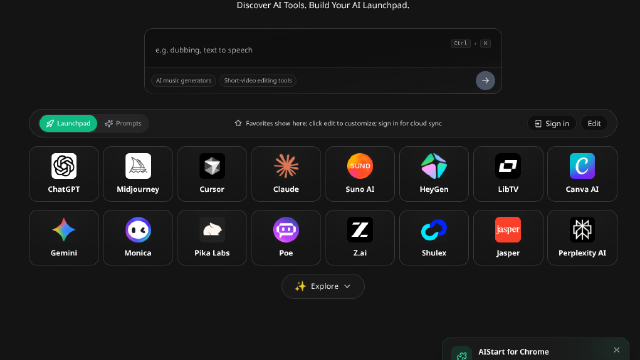Viewport: 640px width, 360px height.
Task: Open the Canva AI icon
Action: tap(582, 166)
